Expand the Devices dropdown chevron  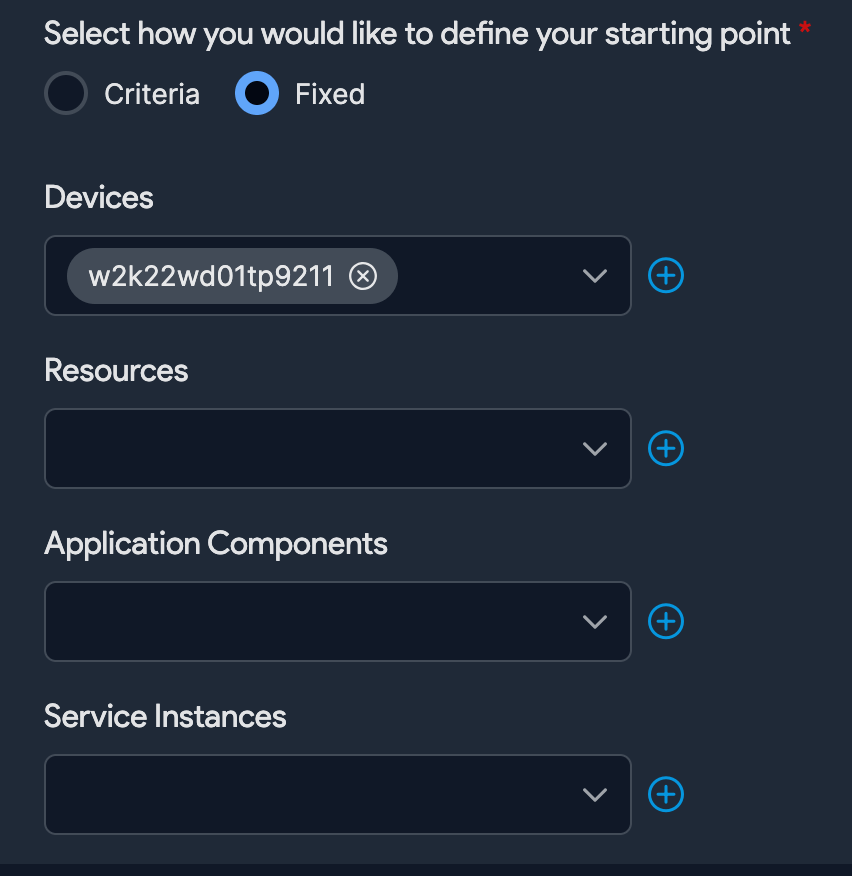pyautogui.click(x=595, y=276)
